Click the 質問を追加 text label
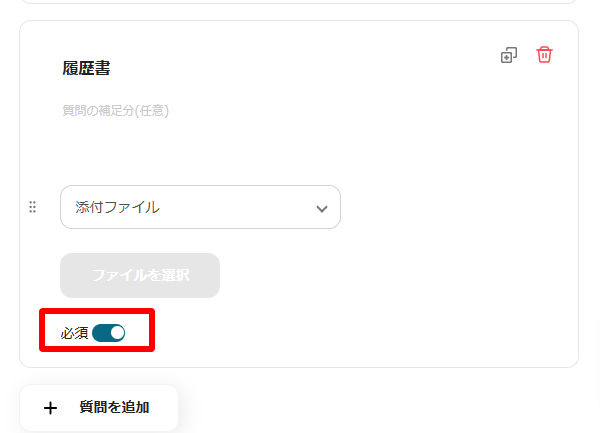Image resolution: width=600 pixels, height=433 pixels. click(x=114, y=407)
